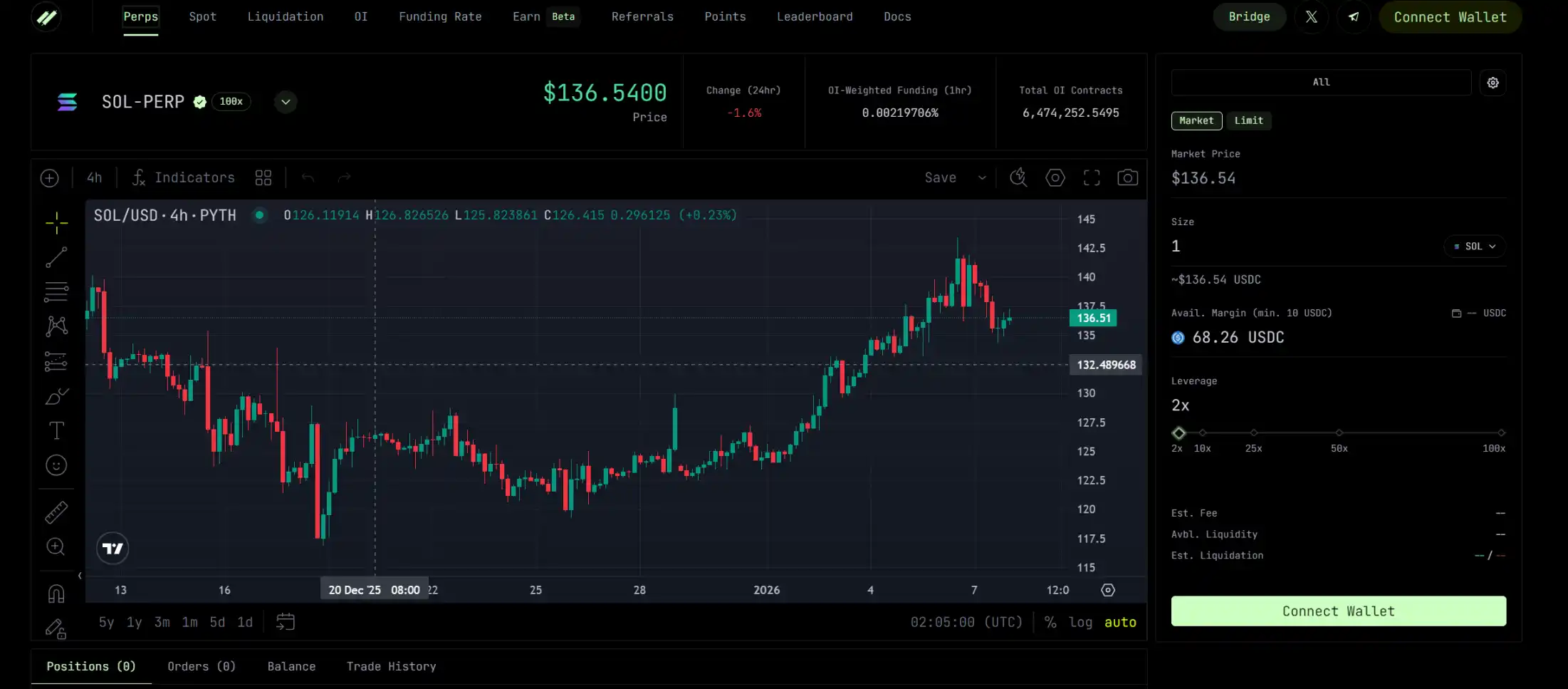Image resolution: width=1568 pixels, height=689 pixels.
Task: Expand the Save layout dropdown
Action: (x=982, y=177)
